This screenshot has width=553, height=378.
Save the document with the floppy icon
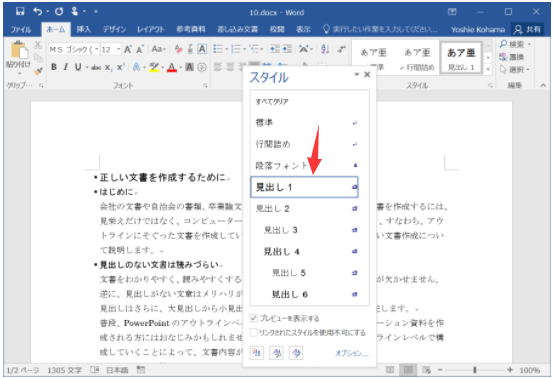pos(20,12)
